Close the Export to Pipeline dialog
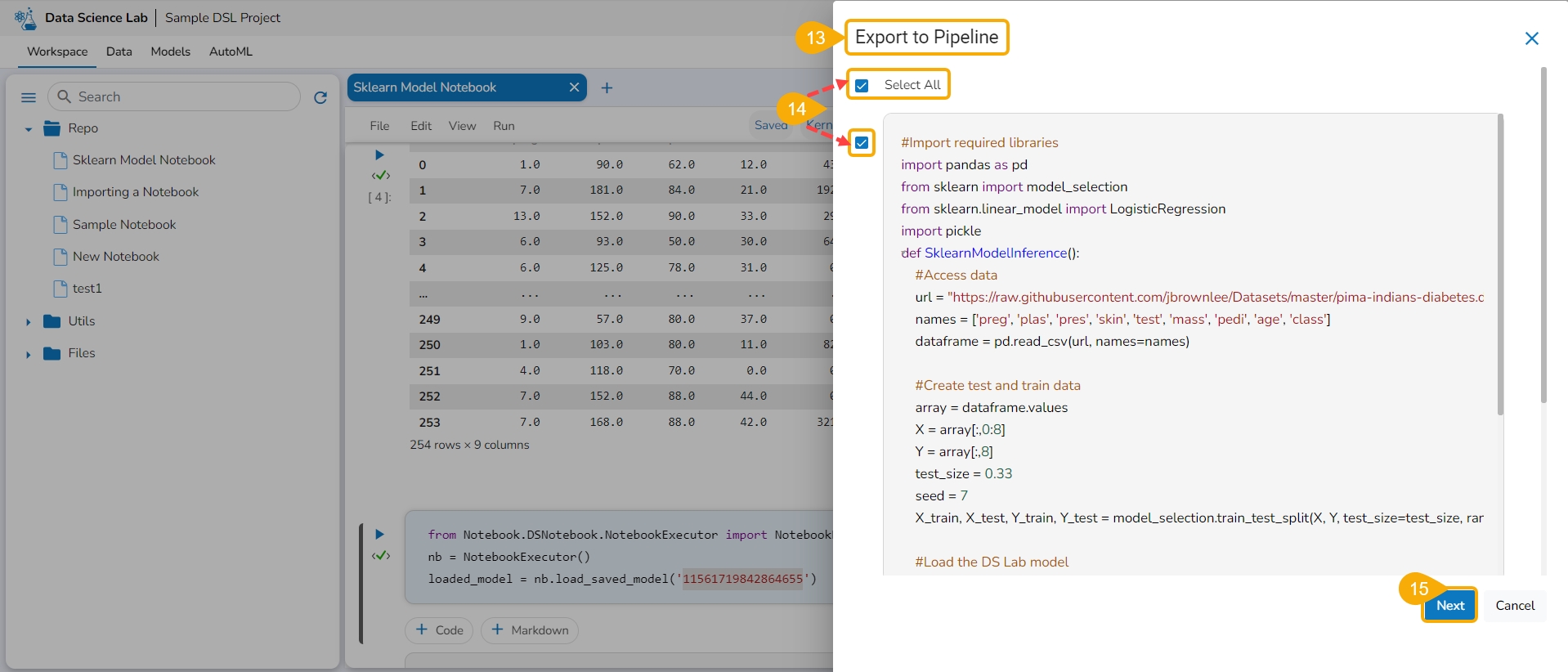 point(1531,38)
